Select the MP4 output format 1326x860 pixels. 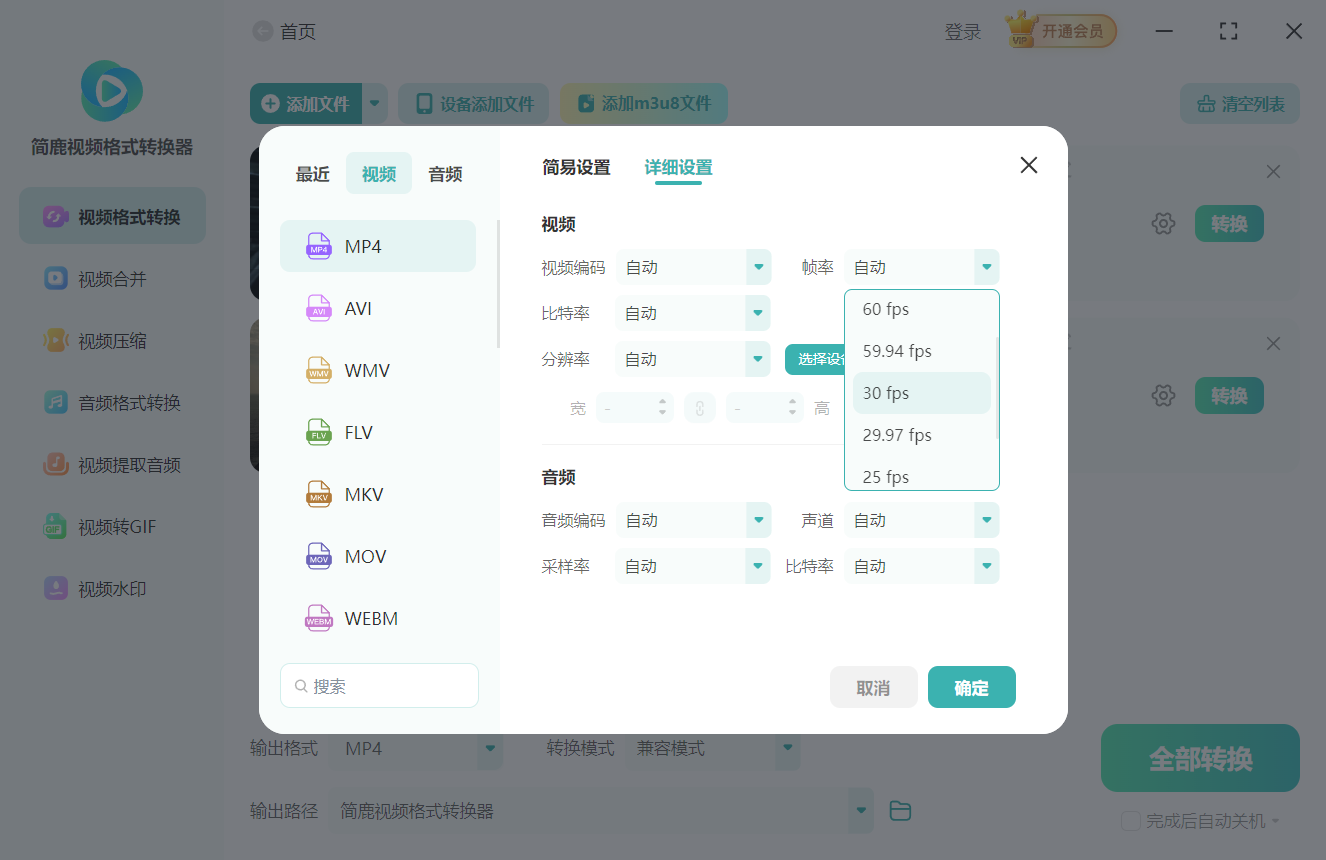pos(378,245)
